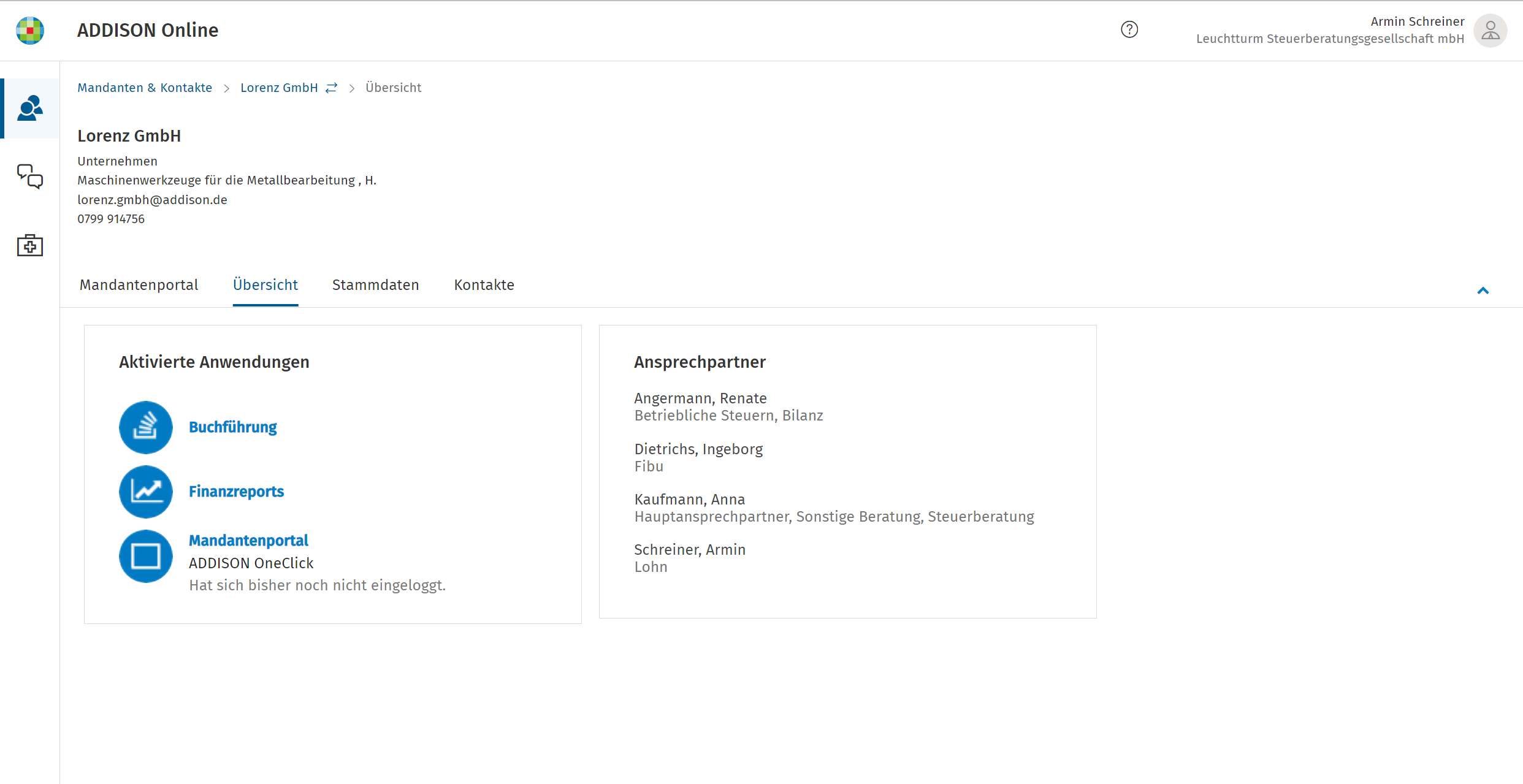Switch to the Mandantenportal tab

[139, 285]
